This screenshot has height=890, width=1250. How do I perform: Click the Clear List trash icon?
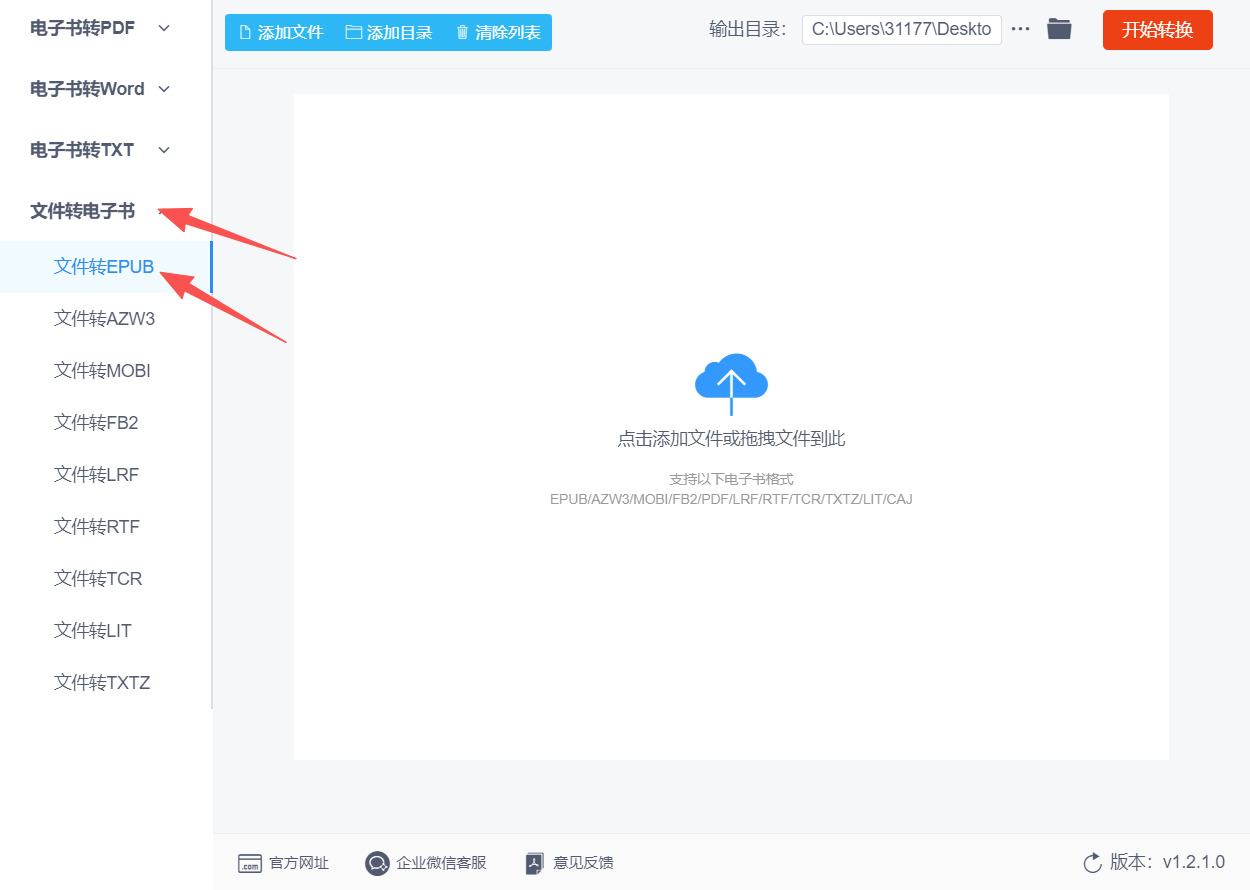(x=462, y=32)
